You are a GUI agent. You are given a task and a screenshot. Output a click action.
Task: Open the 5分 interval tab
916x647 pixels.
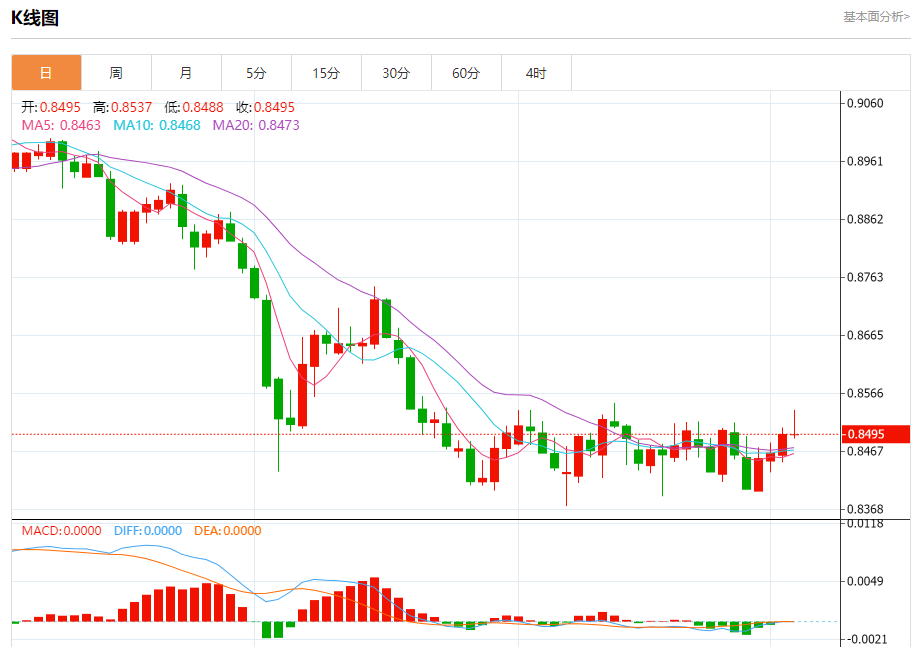[256, 73]
